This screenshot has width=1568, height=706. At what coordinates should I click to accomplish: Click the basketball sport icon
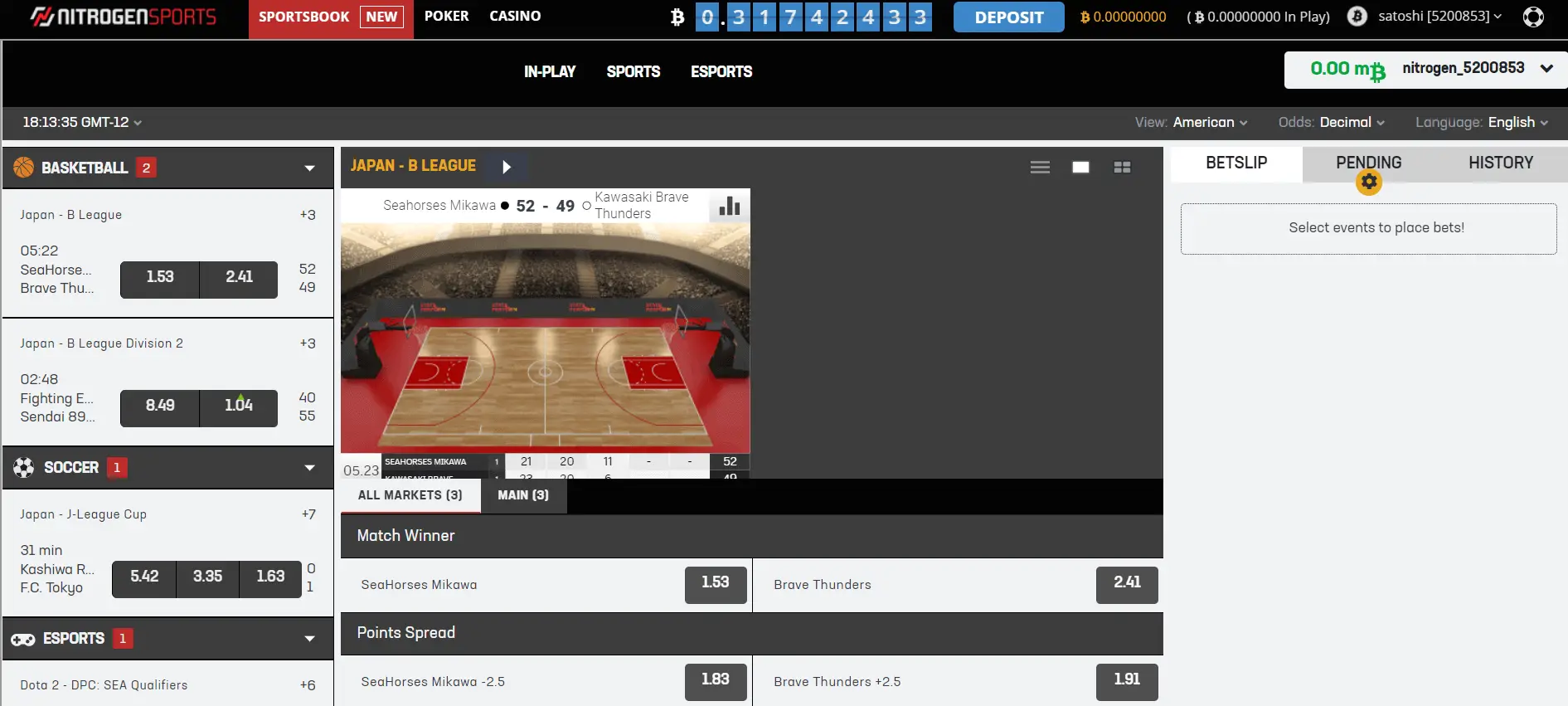tap(23, 168)
